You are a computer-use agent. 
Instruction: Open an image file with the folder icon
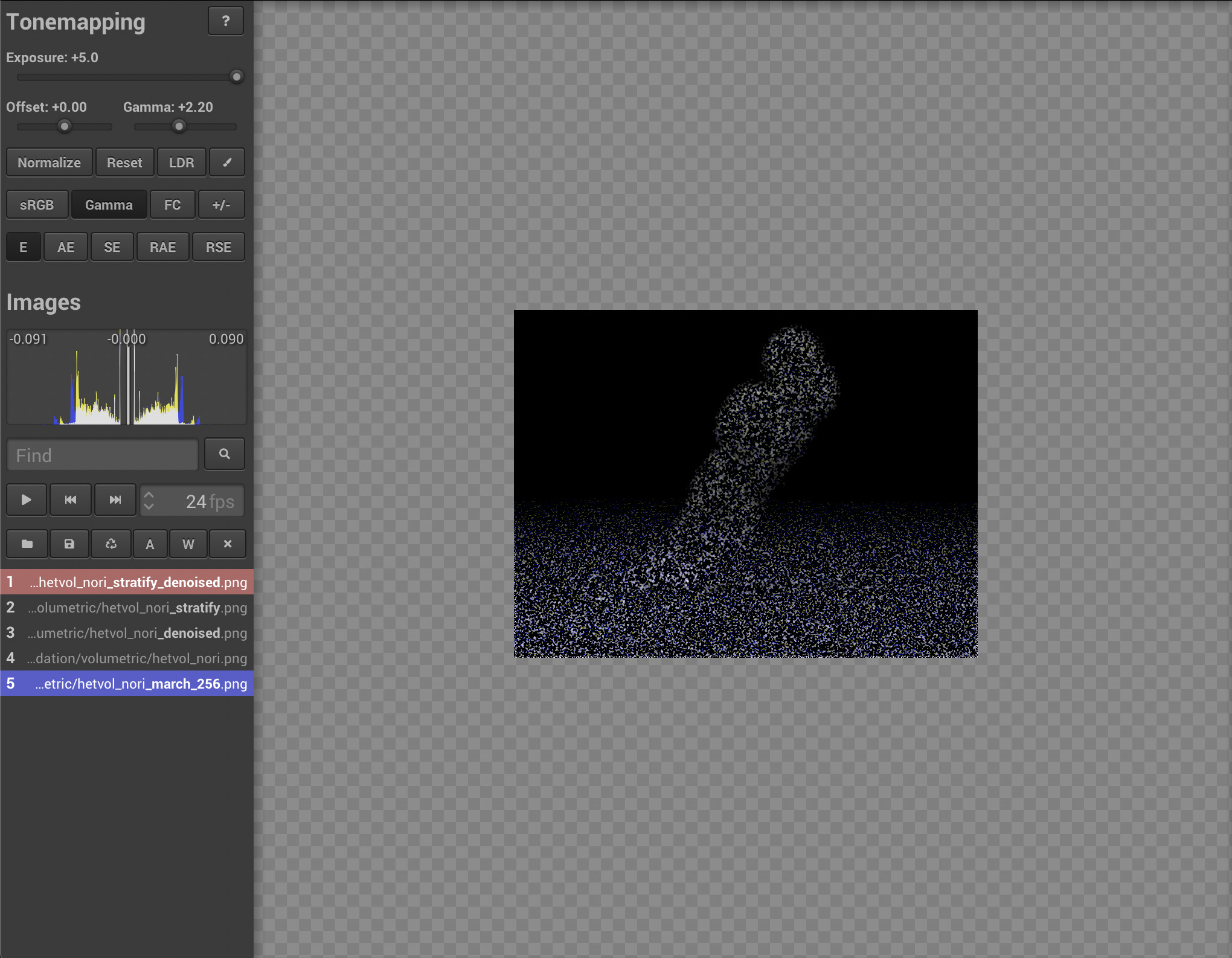coord(27,544)
